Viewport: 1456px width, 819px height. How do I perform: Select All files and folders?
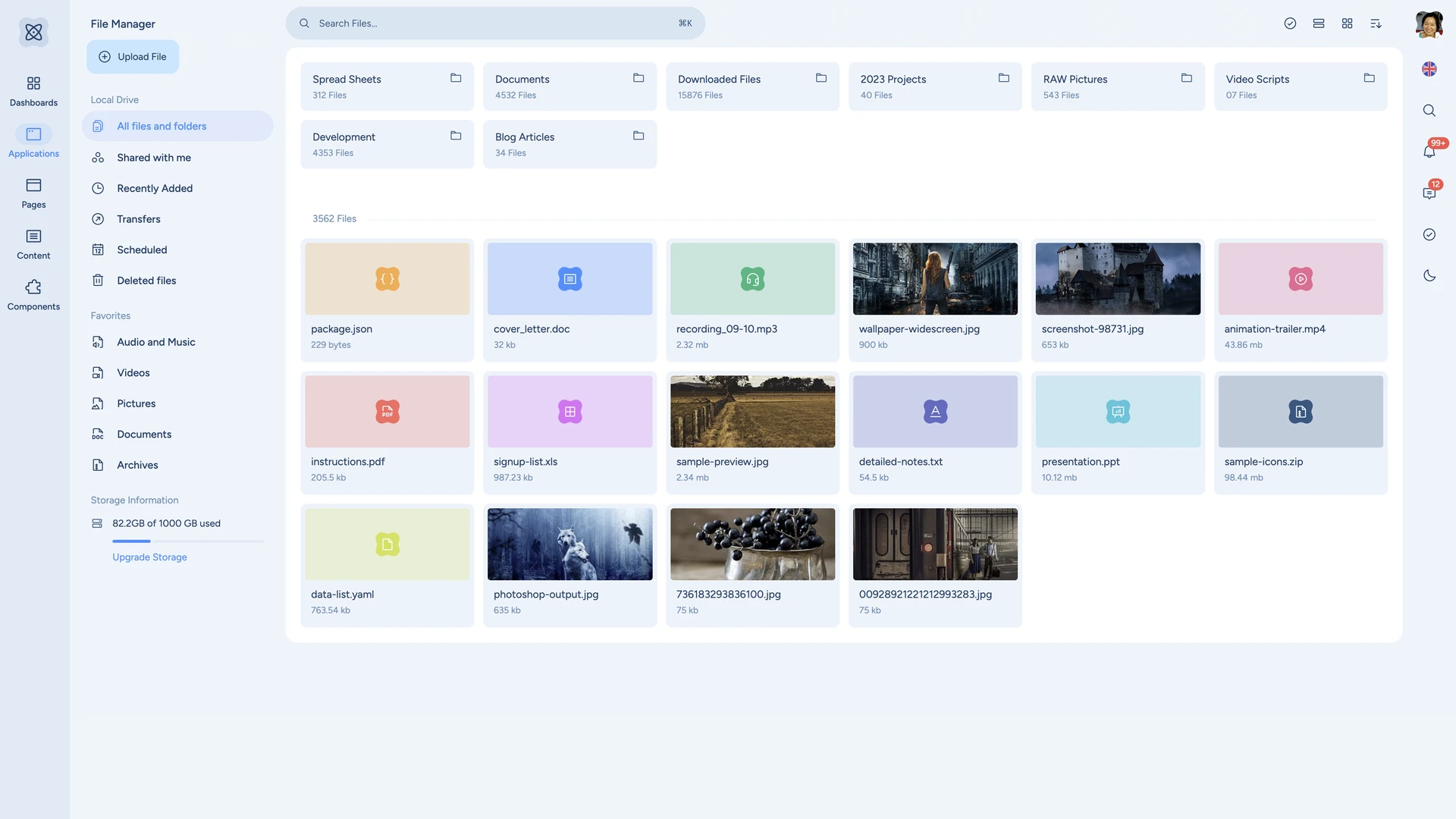point(177,126)
